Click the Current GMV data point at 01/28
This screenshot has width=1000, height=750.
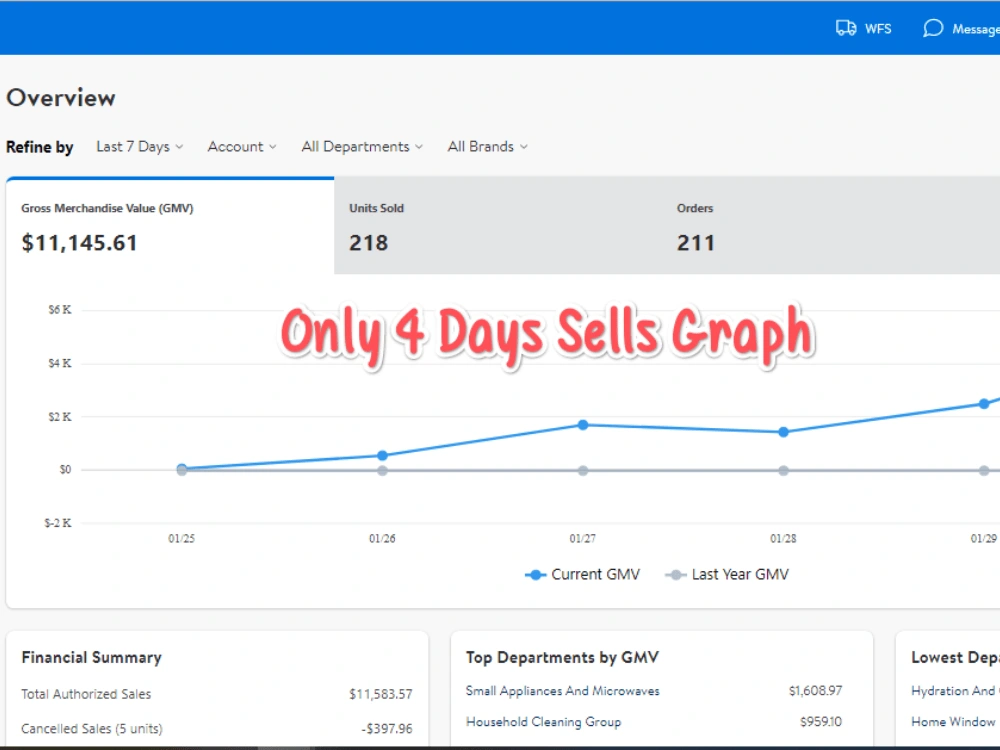point(783,432)
